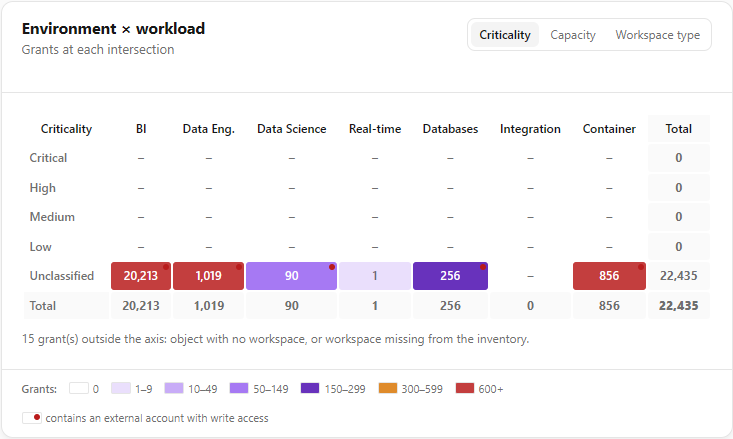Viewport: 733px width, 439px height.
Task: Open the Unclassified Data Science cell showing 90
Action: 291,276
